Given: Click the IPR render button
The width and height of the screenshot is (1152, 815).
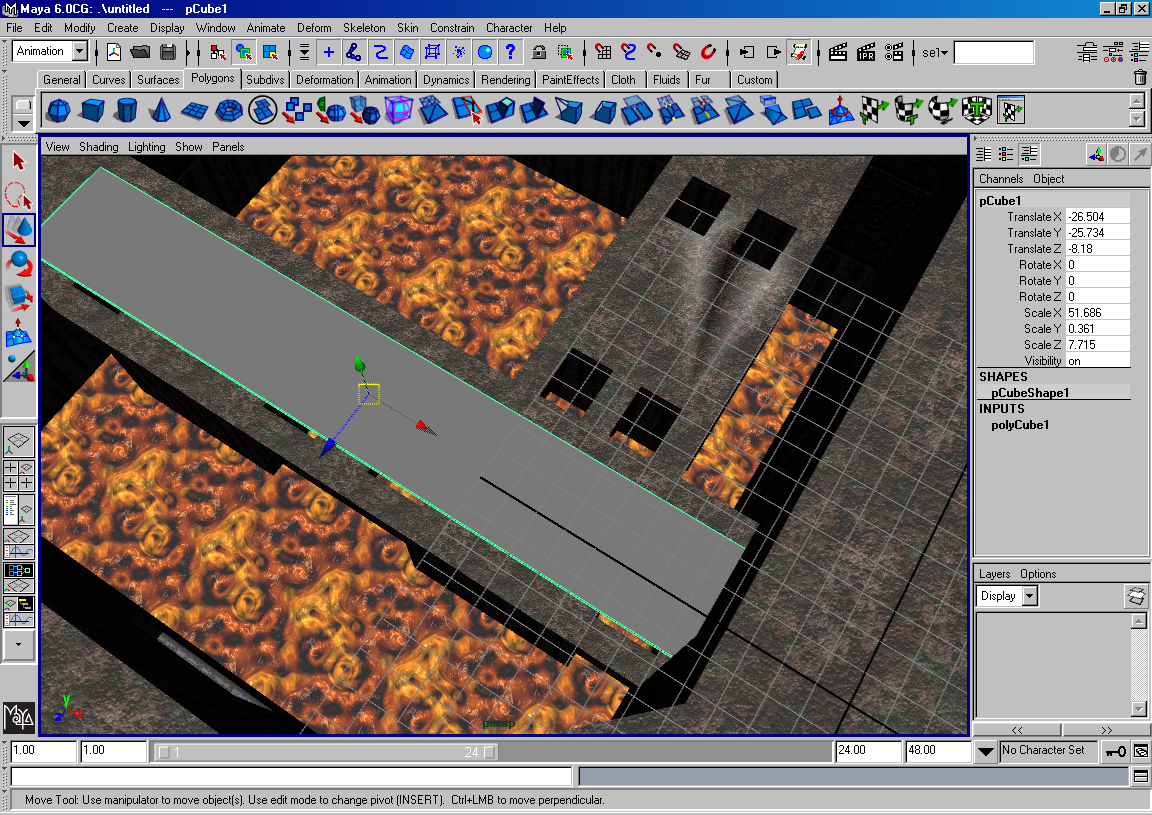Looking at the screenshot, I should pyautogui.click(x=866, y=52).
